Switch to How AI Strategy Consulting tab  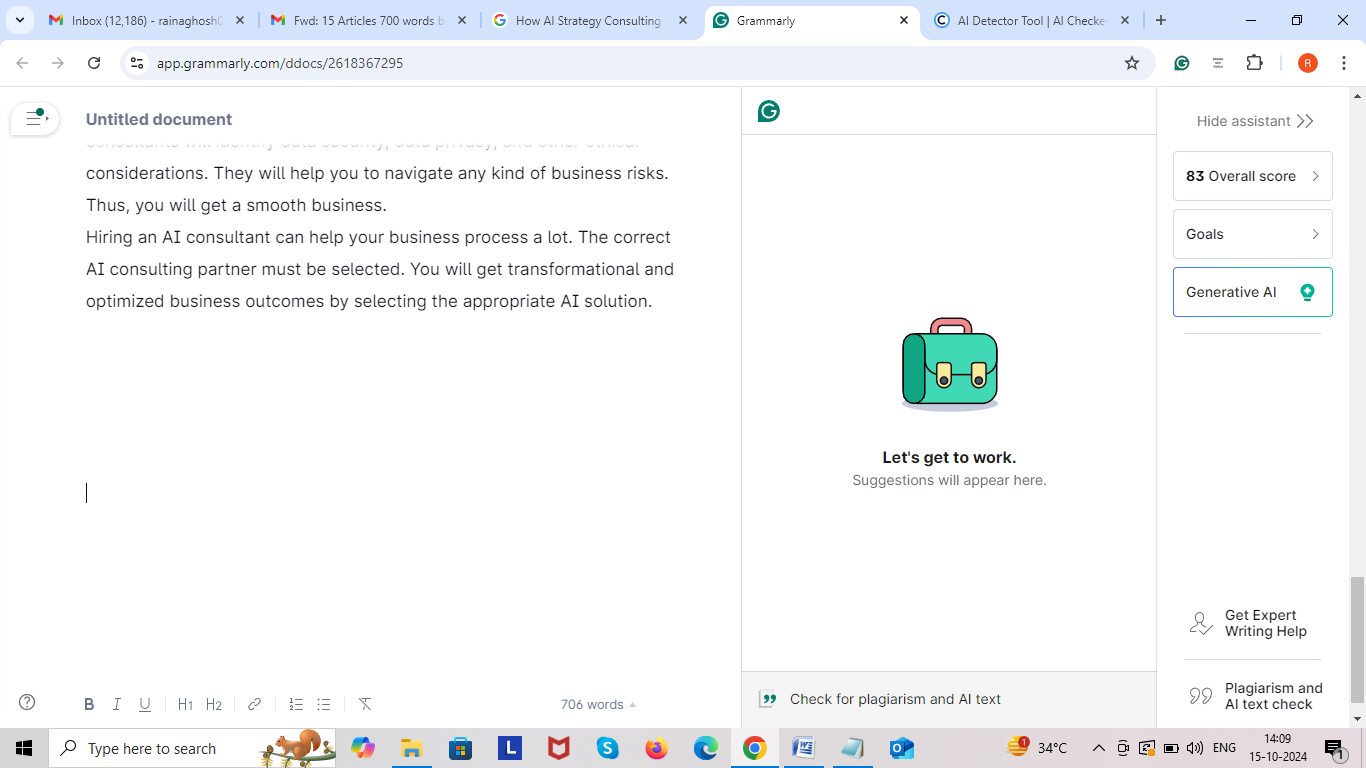pyautogui.click(x=589, y=20)
